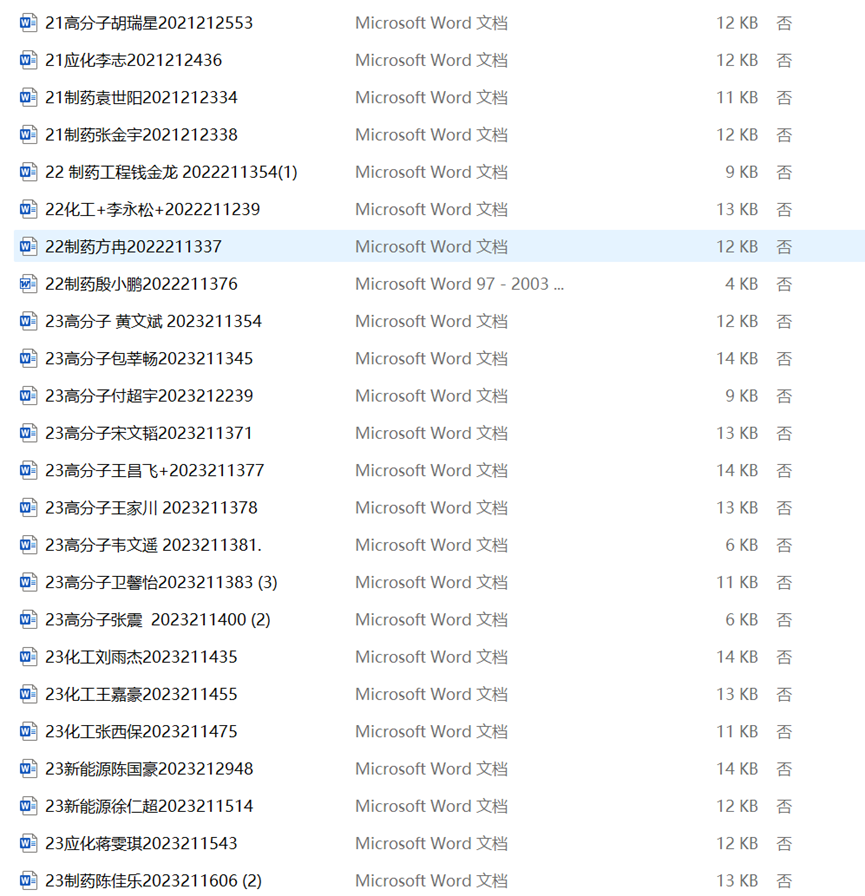This screenshot has height=896, width=865.
Task: Select Word icon of 23高分子王昌飞+2023211377
Action: tap(29, 470)
